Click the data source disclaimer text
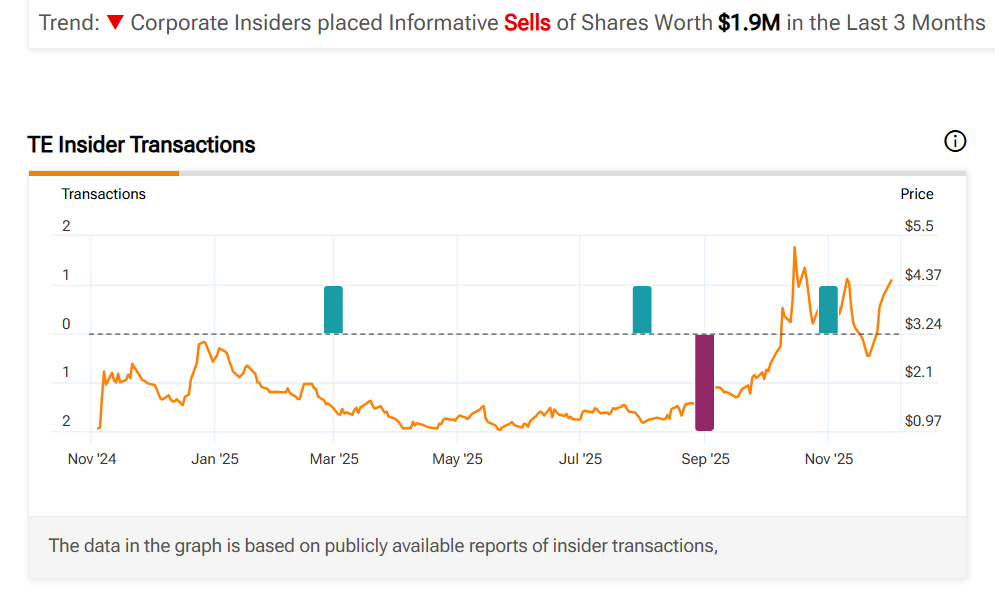The image size is (995, 605). tap(384, 546)
